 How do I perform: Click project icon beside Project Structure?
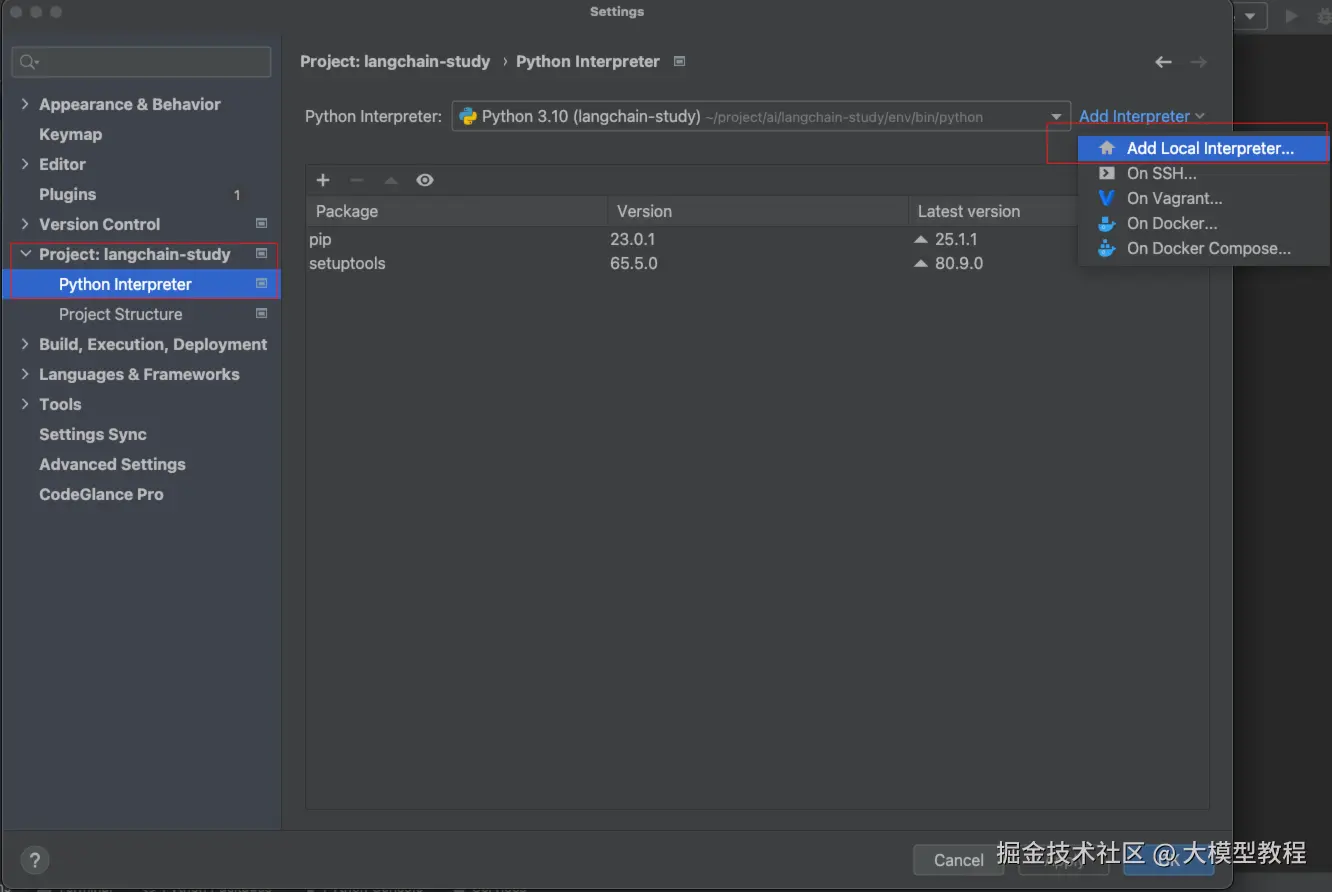point(262,314)
